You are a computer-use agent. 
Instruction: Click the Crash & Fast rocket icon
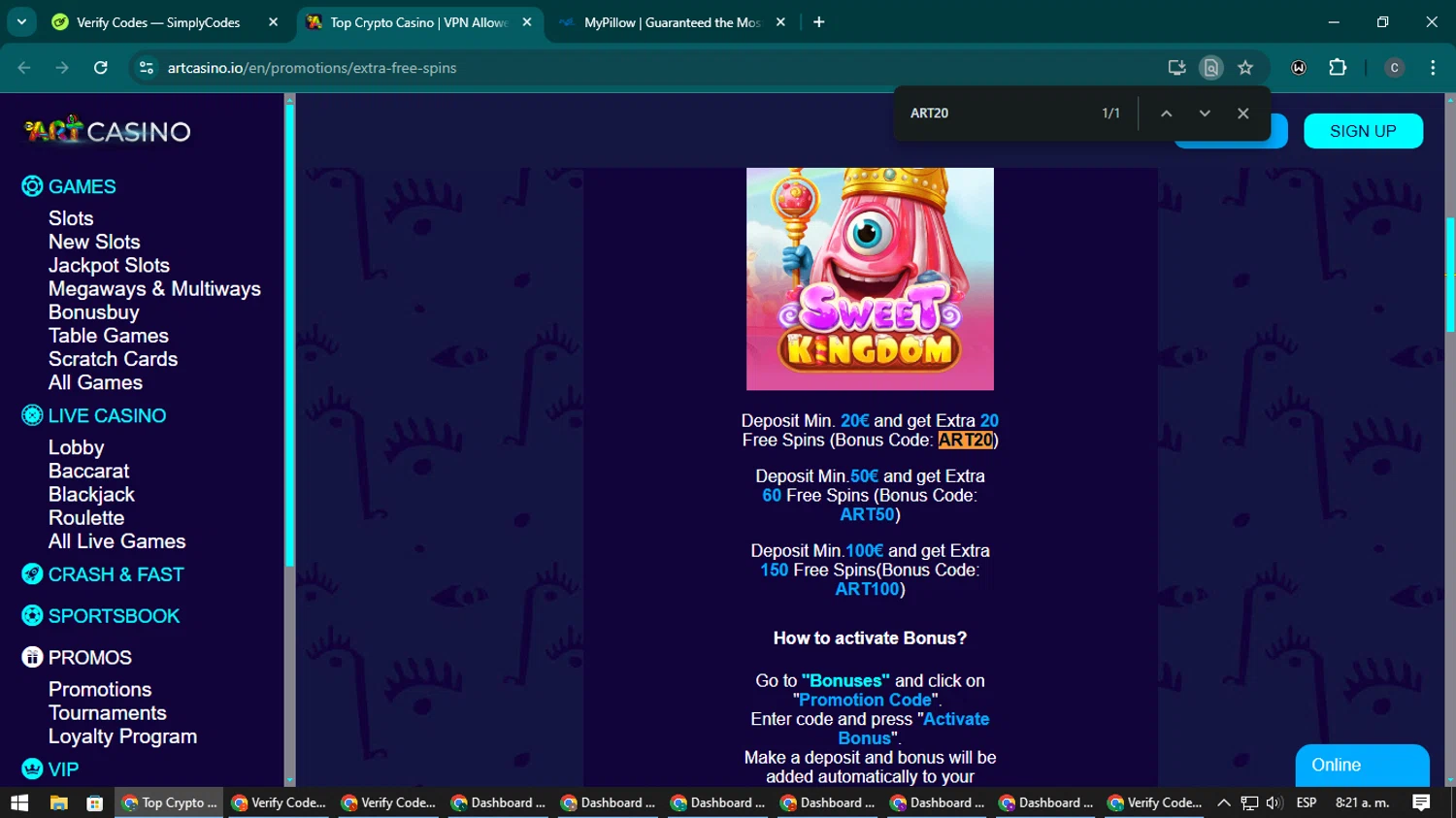[x=32, y=574]
